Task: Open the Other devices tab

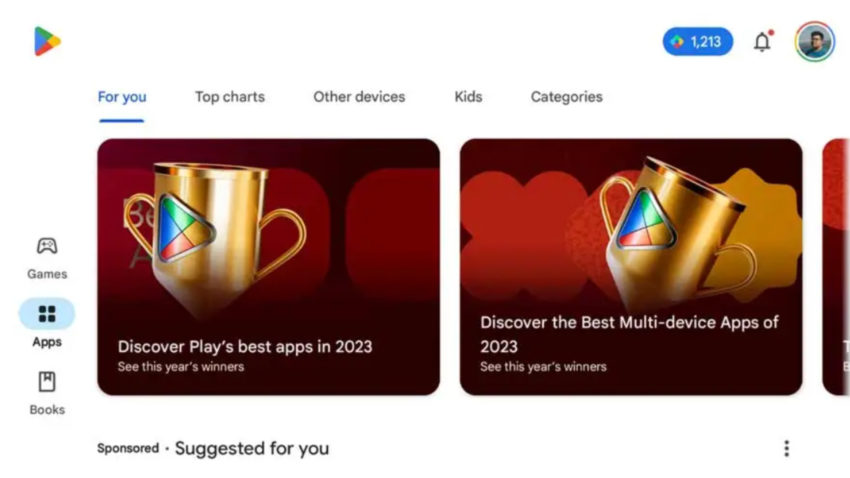Action: 359,97
